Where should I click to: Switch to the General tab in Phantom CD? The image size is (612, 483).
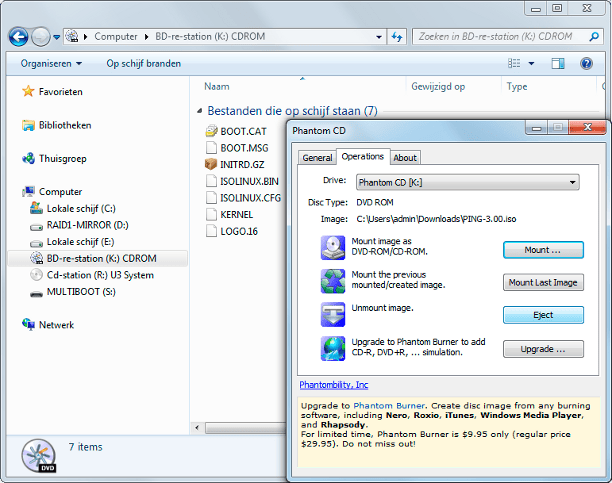click(x=317, y=158)
